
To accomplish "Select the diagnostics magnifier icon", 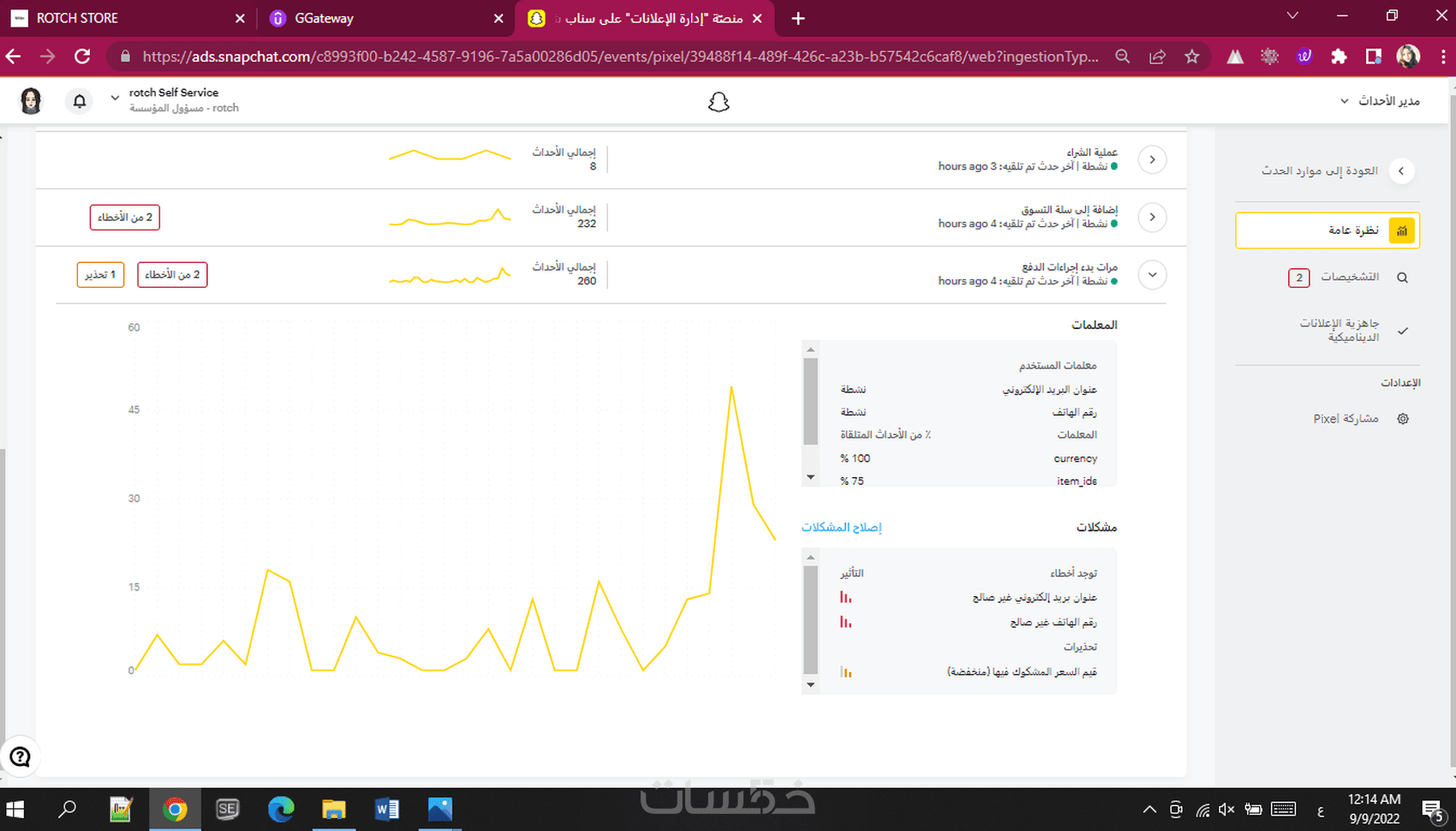I will point(1403,278).
